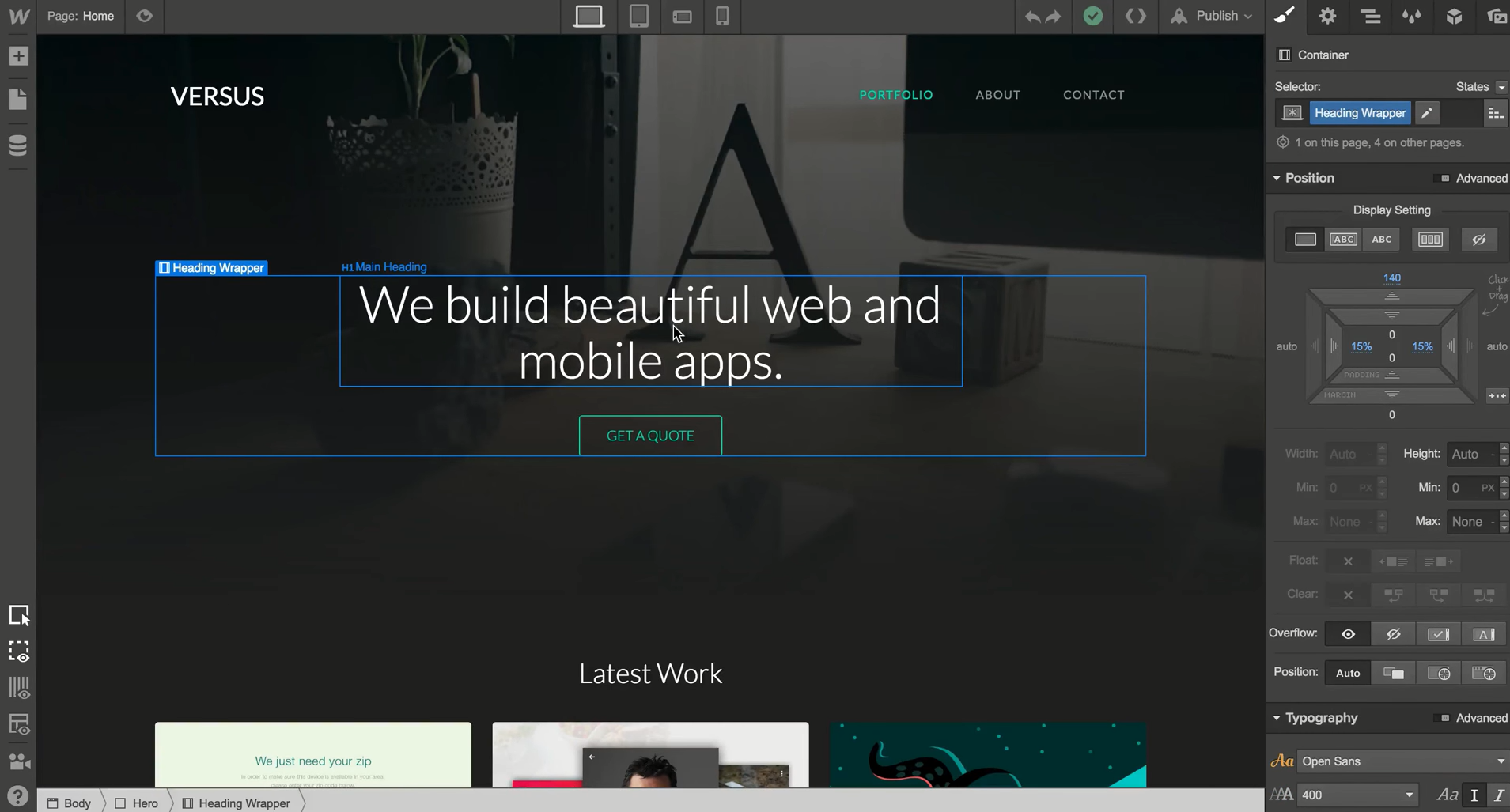The height and width of the screenshot is (812, 1510).
Task: Switch to tablet device preview
Action: 638,16
